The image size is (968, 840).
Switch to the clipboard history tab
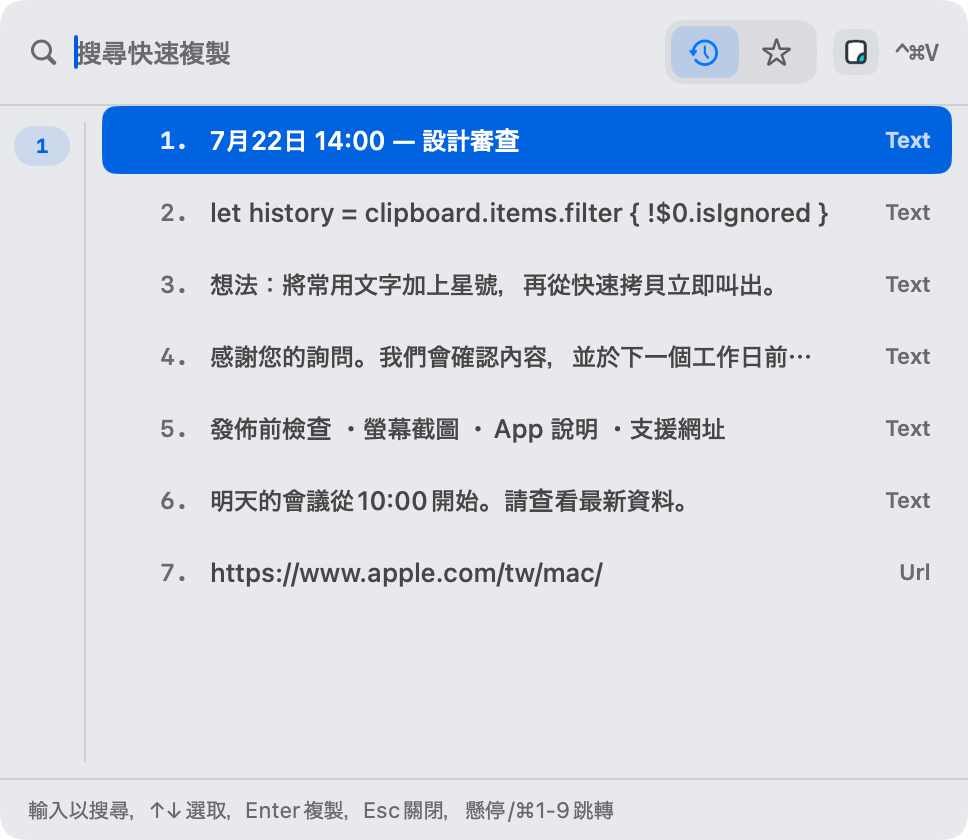[x=704, y=52]
